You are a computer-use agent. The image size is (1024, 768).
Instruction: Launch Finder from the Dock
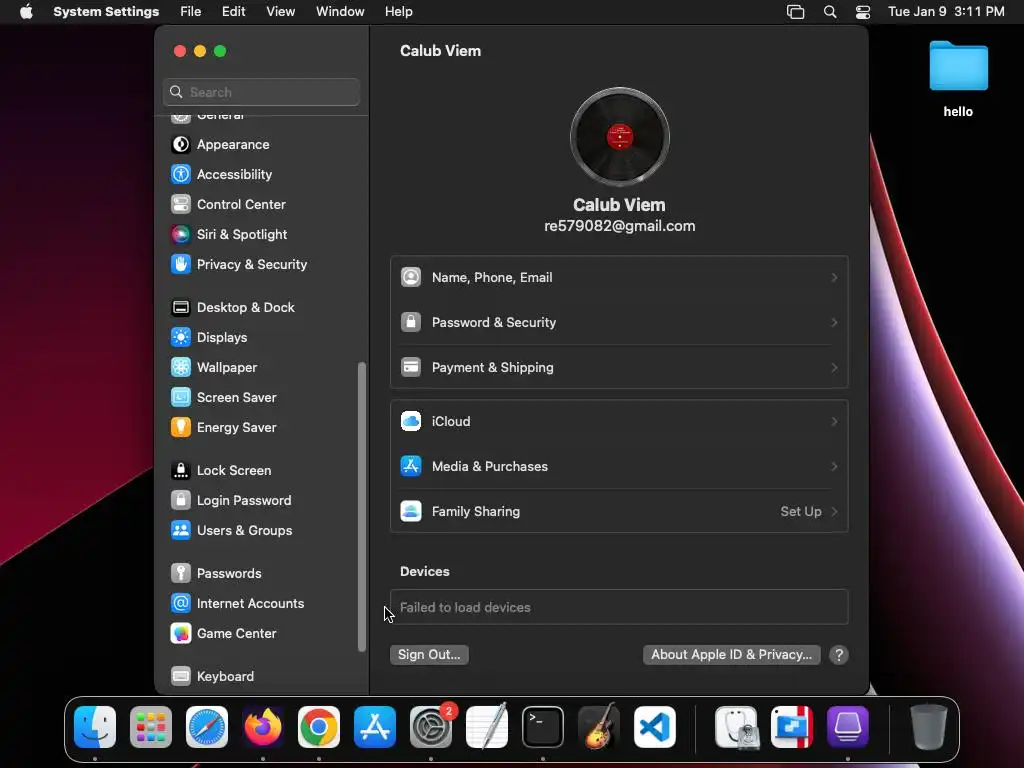point(95,727)
